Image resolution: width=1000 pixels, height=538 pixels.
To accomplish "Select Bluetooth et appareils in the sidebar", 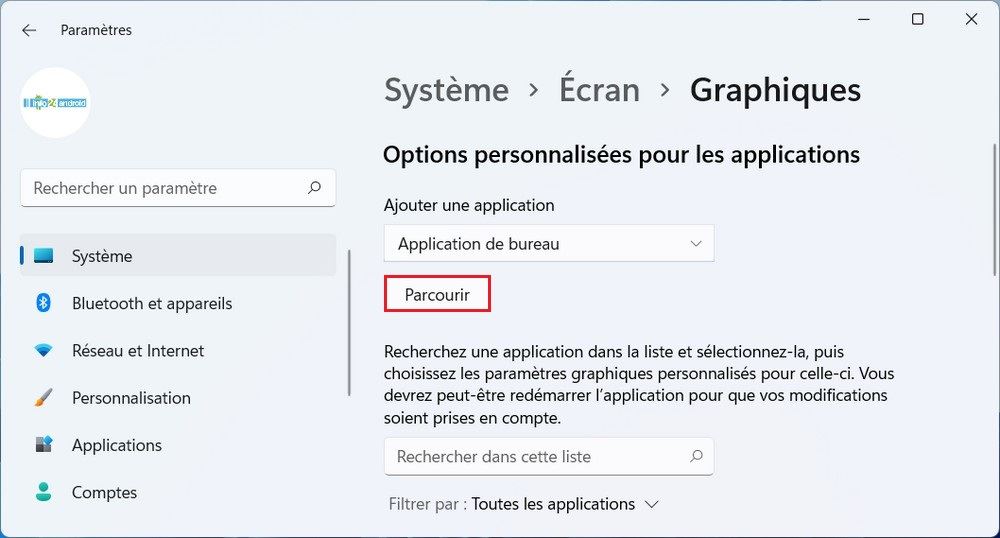I will 152,303.
